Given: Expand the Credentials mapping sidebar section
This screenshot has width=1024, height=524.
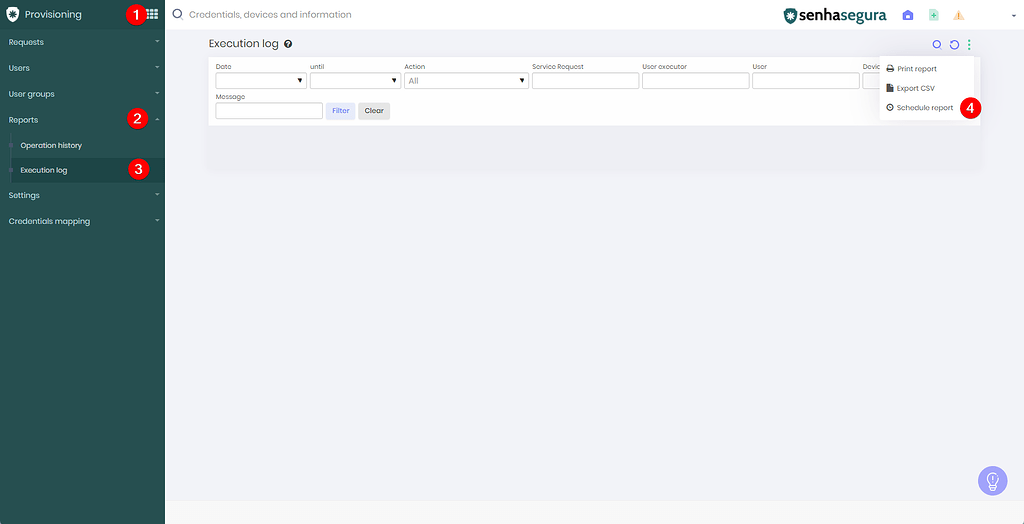Looking at the screenshot, I should coord(82,221).
